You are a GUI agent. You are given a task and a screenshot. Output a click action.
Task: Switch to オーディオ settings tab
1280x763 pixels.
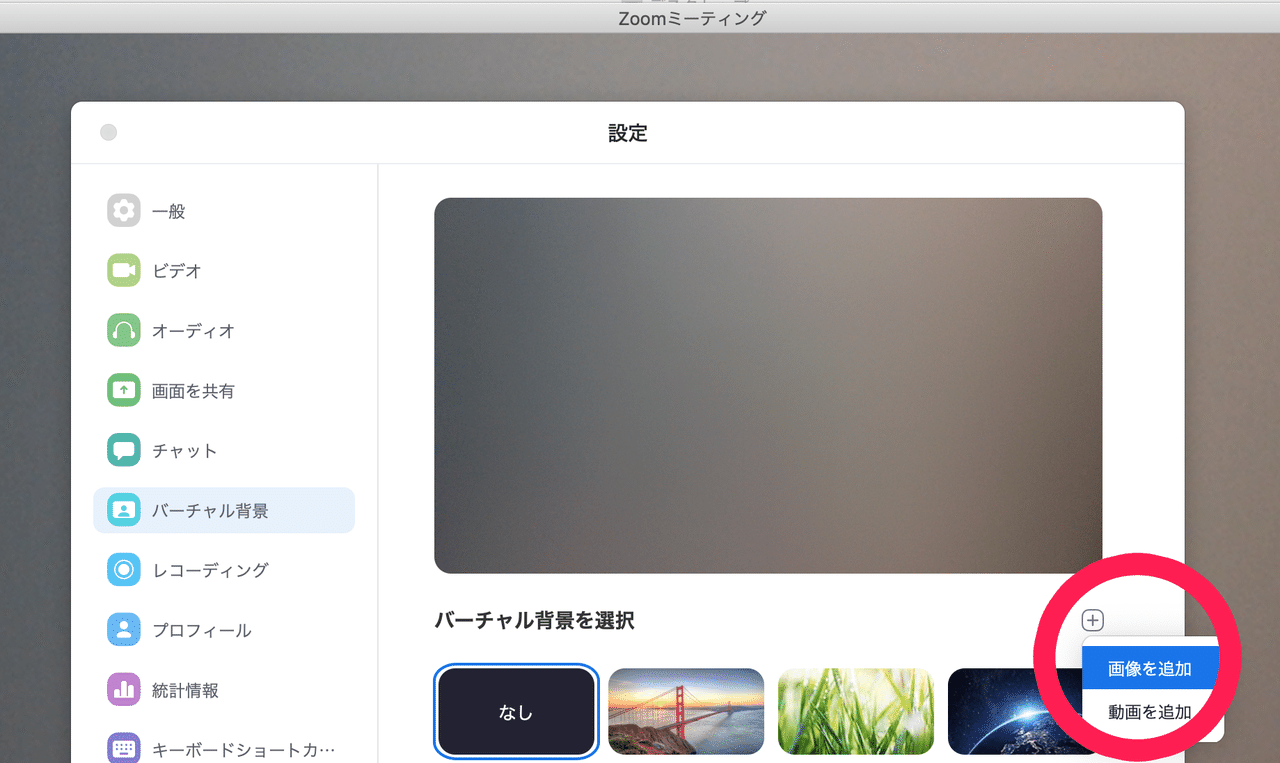(x=224, y=331)
